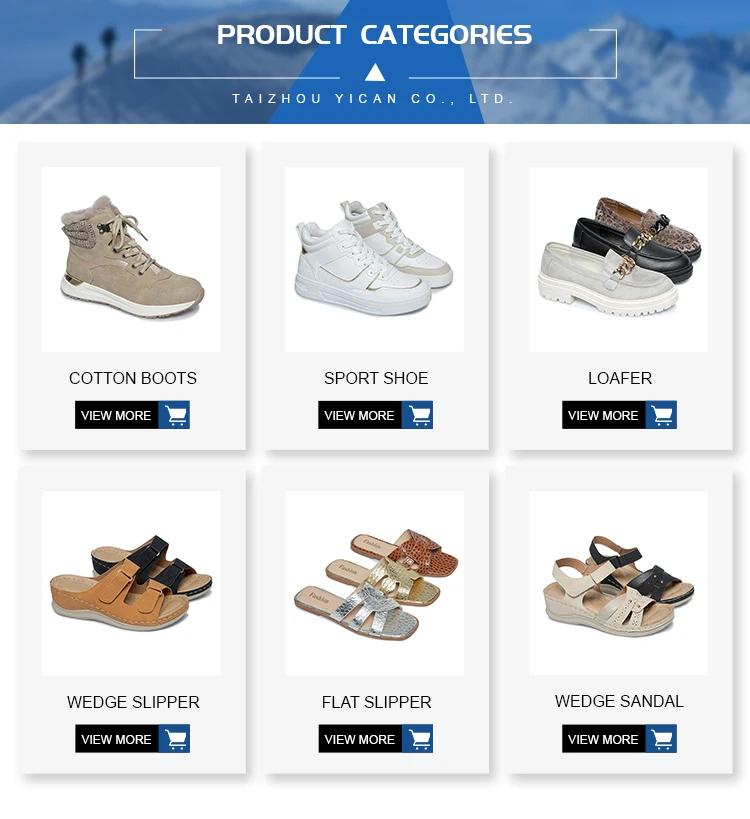The image size is (750, 819).
Task: Click the cart icon under Cotton Boots
Action: coord(174,415)
